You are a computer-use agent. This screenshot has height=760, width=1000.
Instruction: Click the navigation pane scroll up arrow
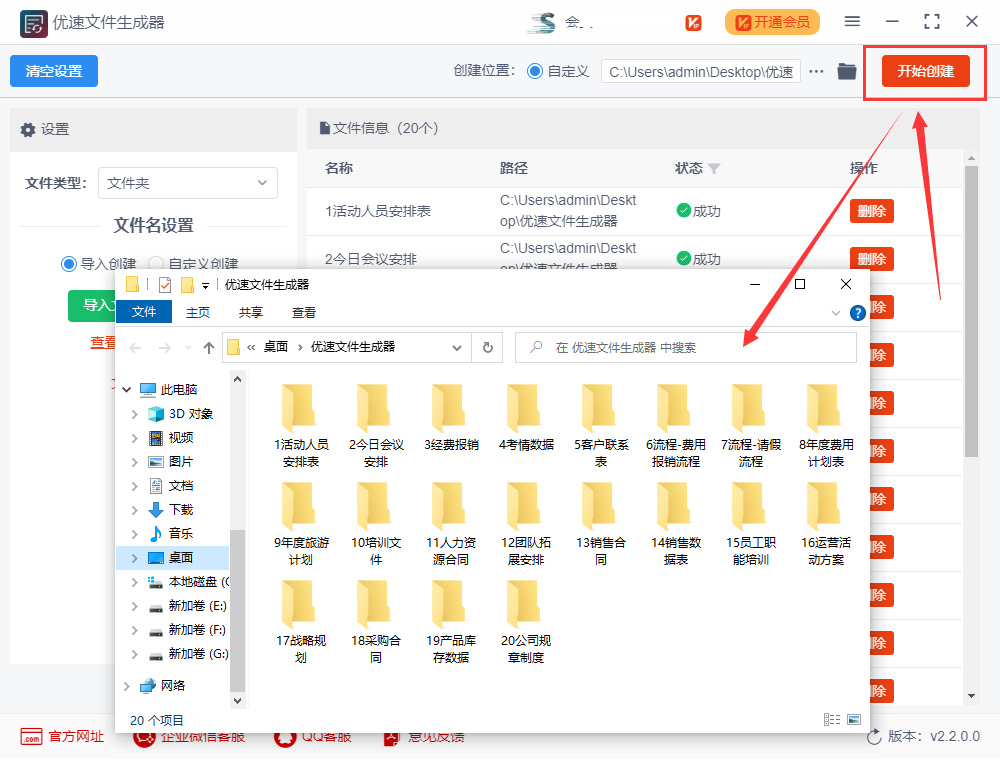(x=237, y=379)
